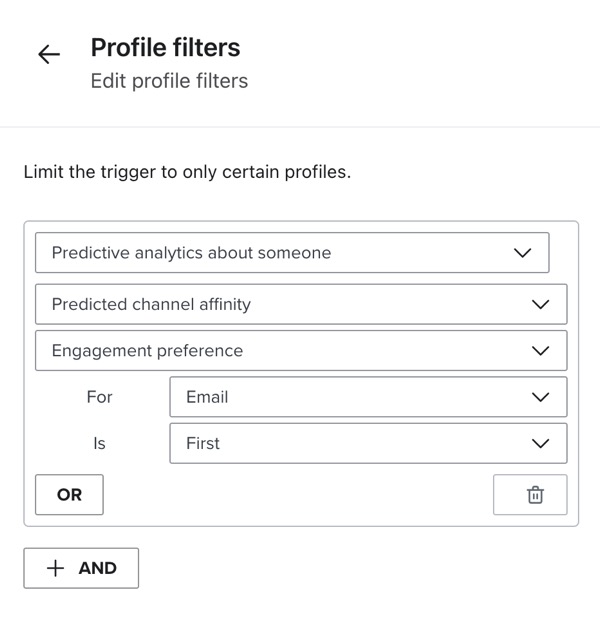Click the plus icon beside AND

56,568
